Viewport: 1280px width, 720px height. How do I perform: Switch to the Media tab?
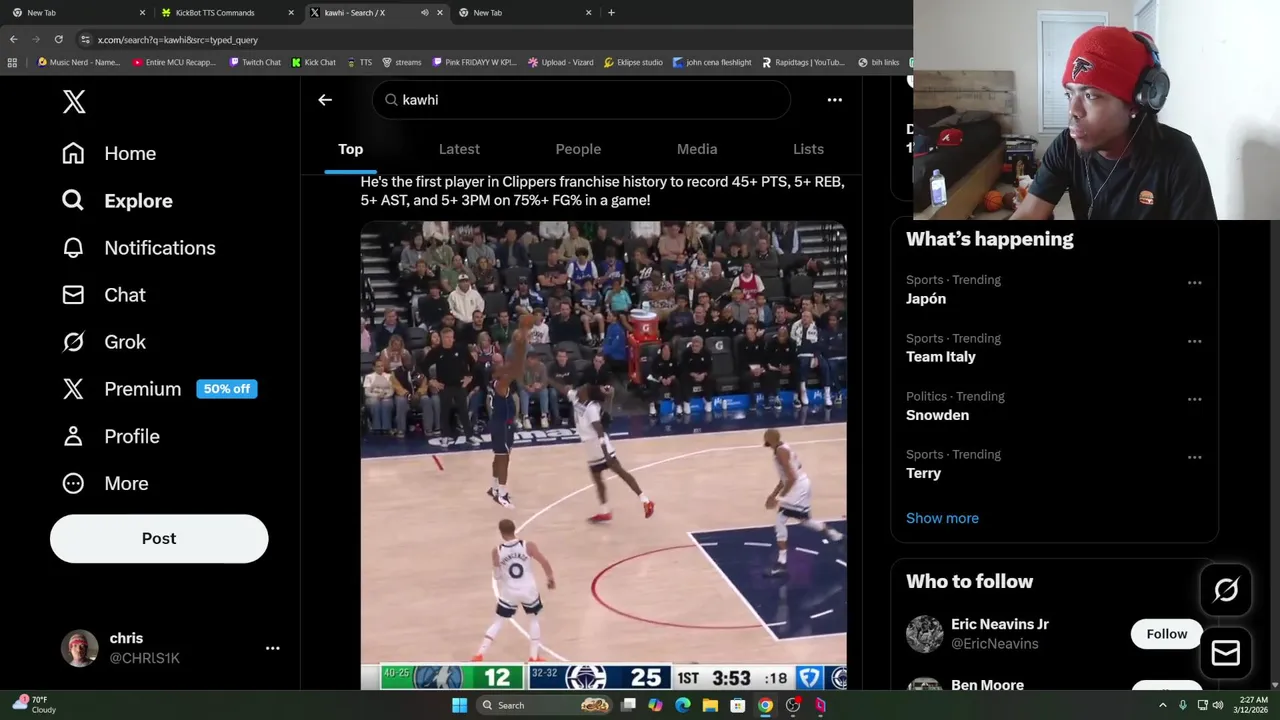pos(697,149)
